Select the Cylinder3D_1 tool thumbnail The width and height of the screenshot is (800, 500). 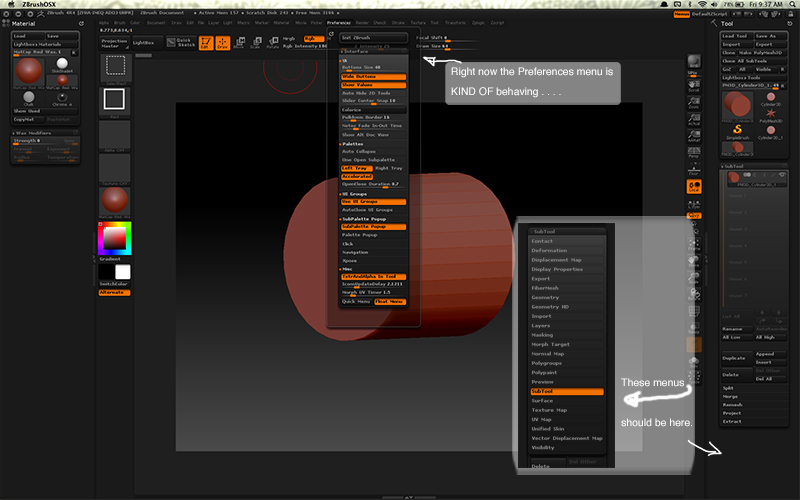click(770, 132)
